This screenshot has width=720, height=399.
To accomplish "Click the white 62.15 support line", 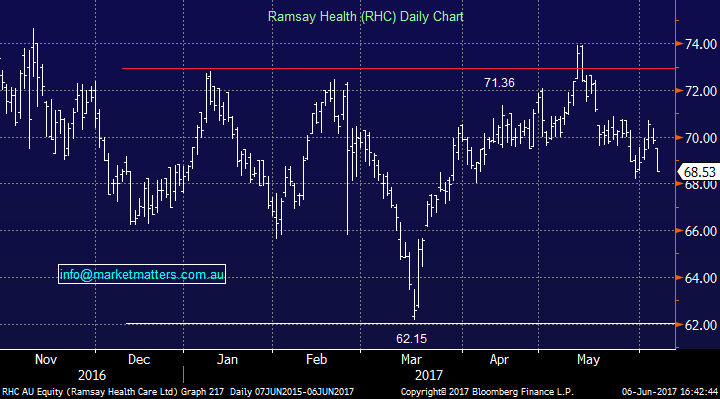I will [400, 324].
